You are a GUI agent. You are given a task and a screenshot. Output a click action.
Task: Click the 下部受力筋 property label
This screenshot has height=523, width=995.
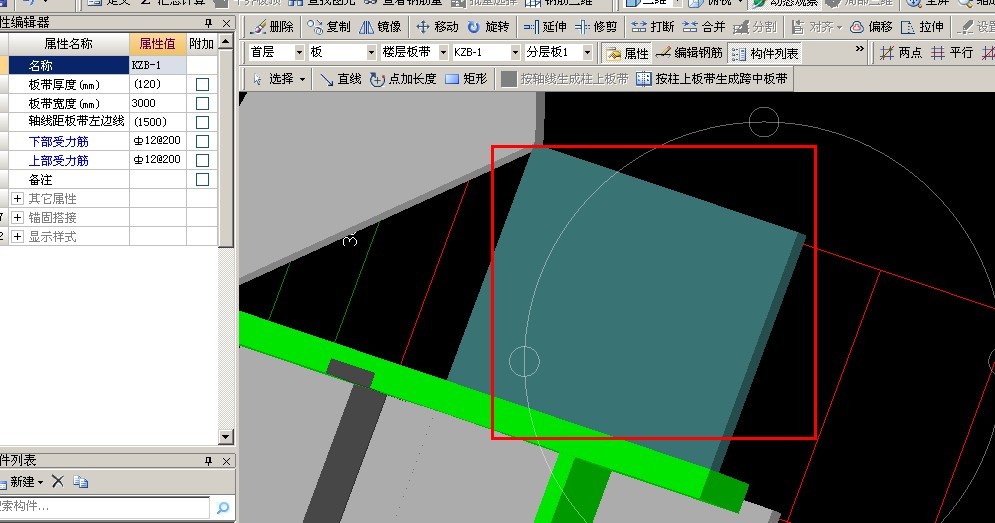tap(58, 142)
